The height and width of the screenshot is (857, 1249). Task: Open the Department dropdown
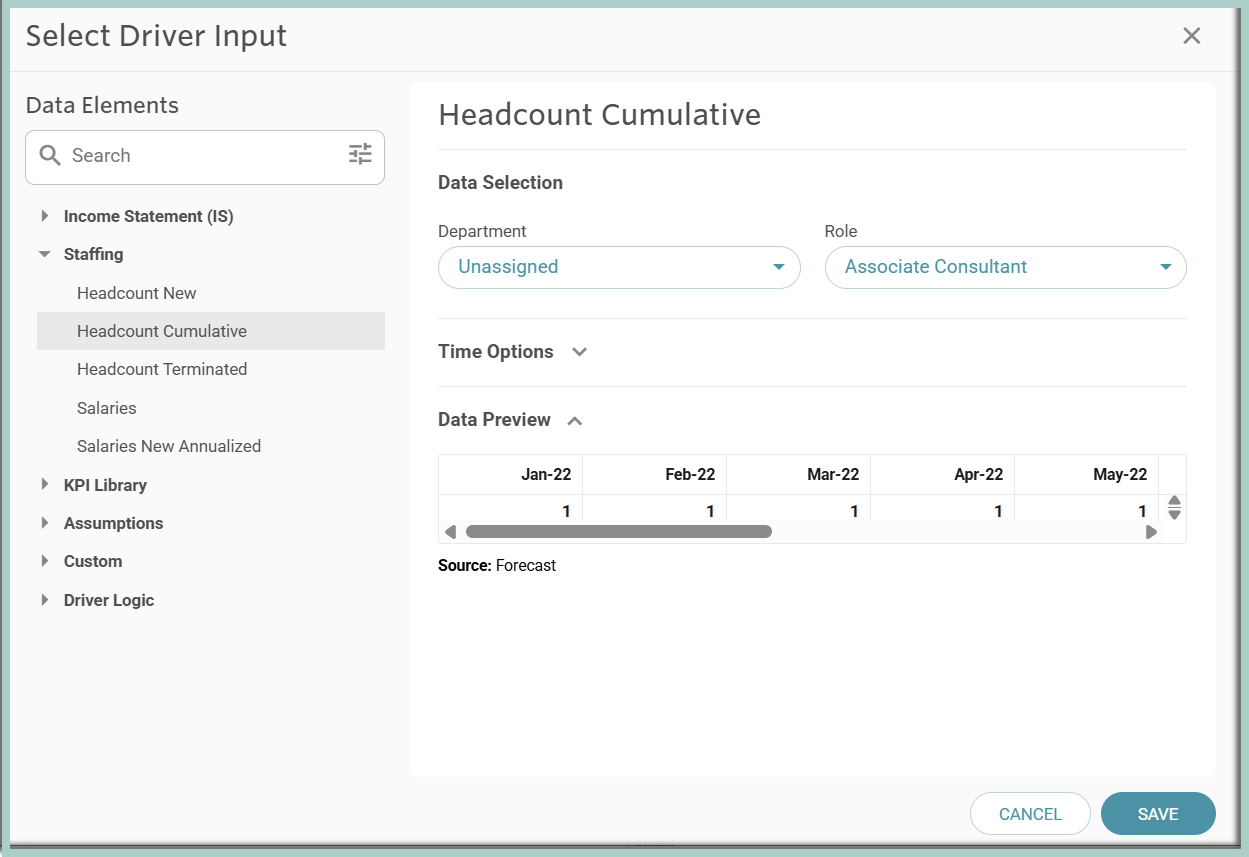pyautogui.click(x=619, y=267)
